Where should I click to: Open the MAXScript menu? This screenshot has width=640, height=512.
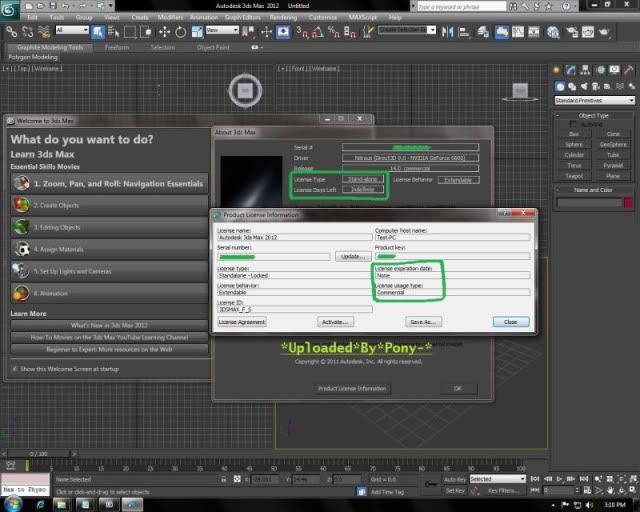(363, 18)
